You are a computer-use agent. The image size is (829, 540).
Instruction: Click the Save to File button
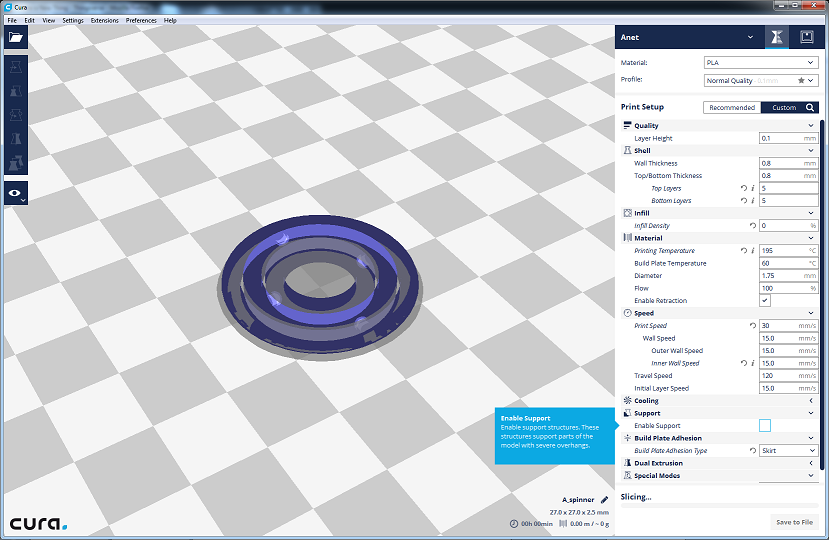point(795,522)
